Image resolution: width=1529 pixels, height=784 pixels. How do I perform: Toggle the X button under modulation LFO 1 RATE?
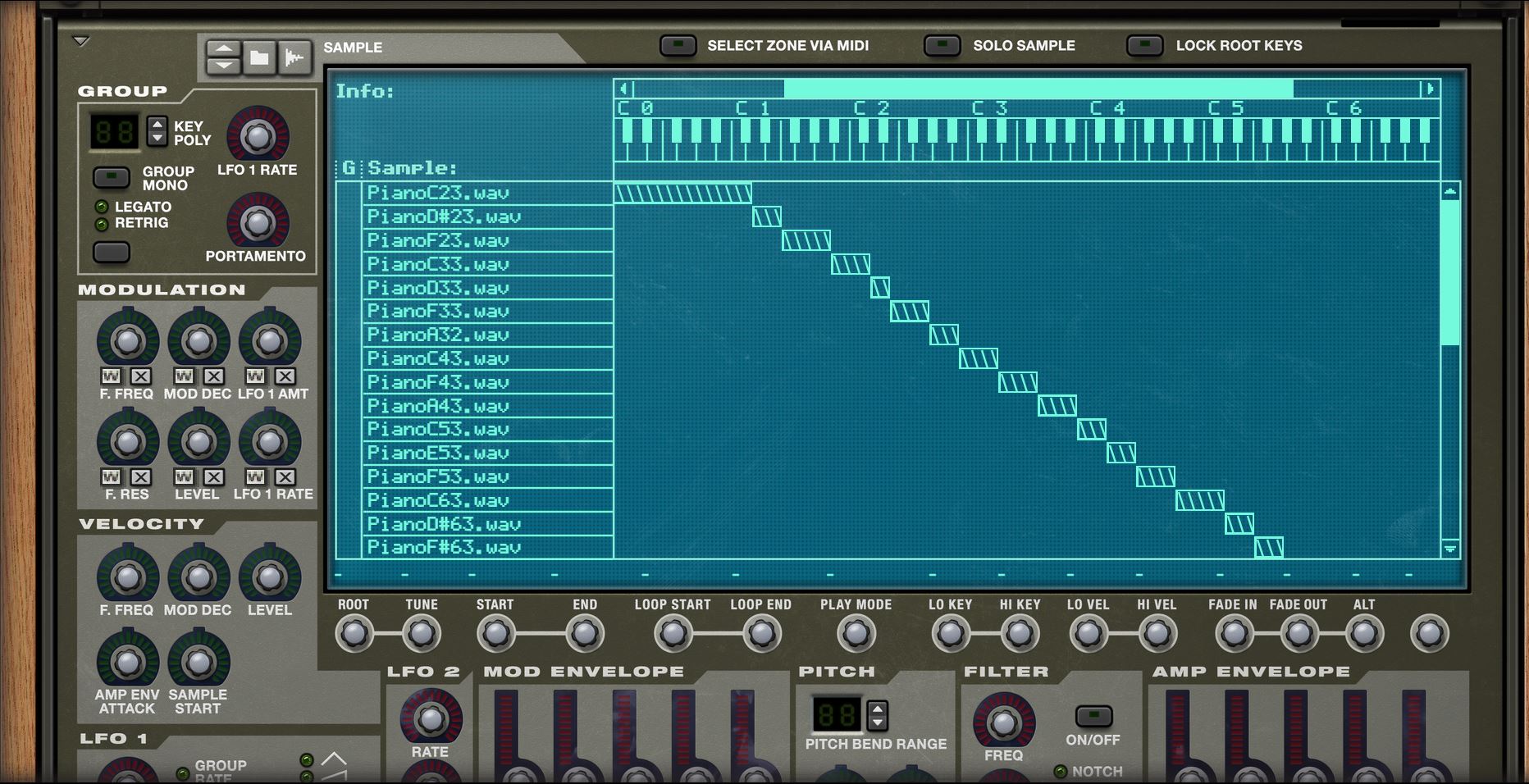(285, 477)
